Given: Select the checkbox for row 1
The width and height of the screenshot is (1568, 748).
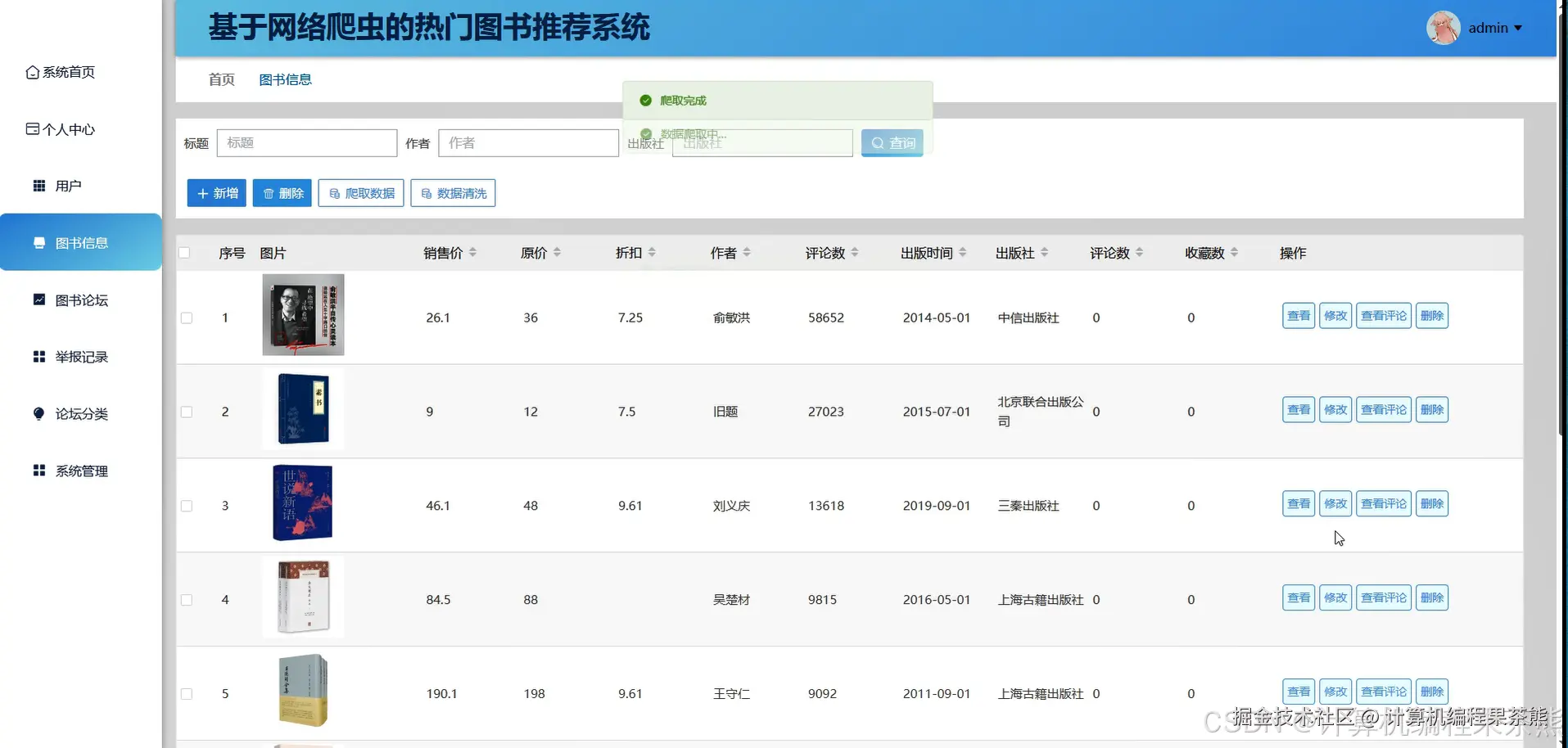Looking at the screenshot, I should (x=187, y=318).
